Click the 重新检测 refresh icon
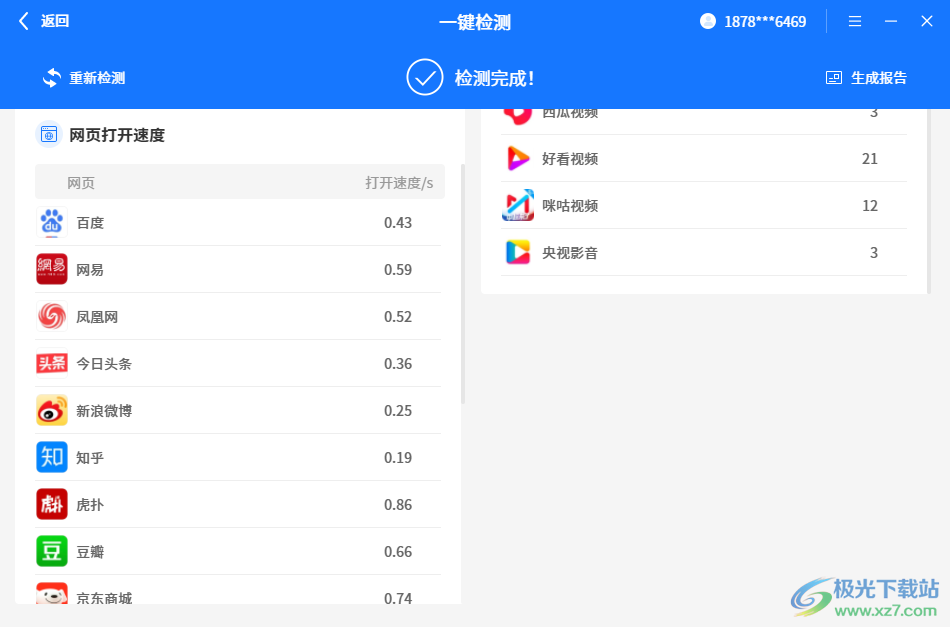 coord(52,78)
